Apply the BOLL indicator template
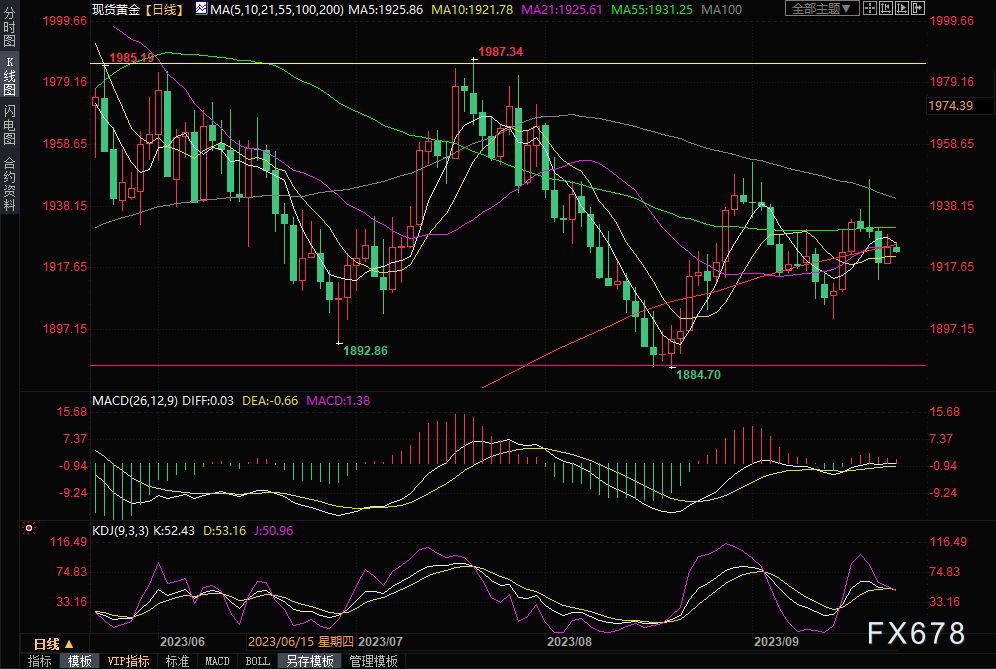 tap(258, 661)
